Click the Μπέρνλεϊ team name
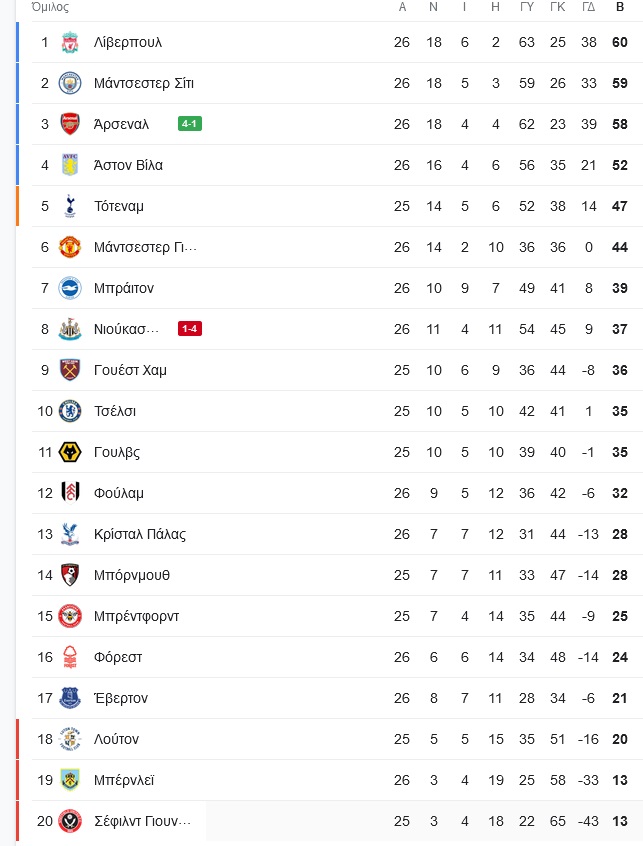 pyautogui.click(x=124, y=780)
